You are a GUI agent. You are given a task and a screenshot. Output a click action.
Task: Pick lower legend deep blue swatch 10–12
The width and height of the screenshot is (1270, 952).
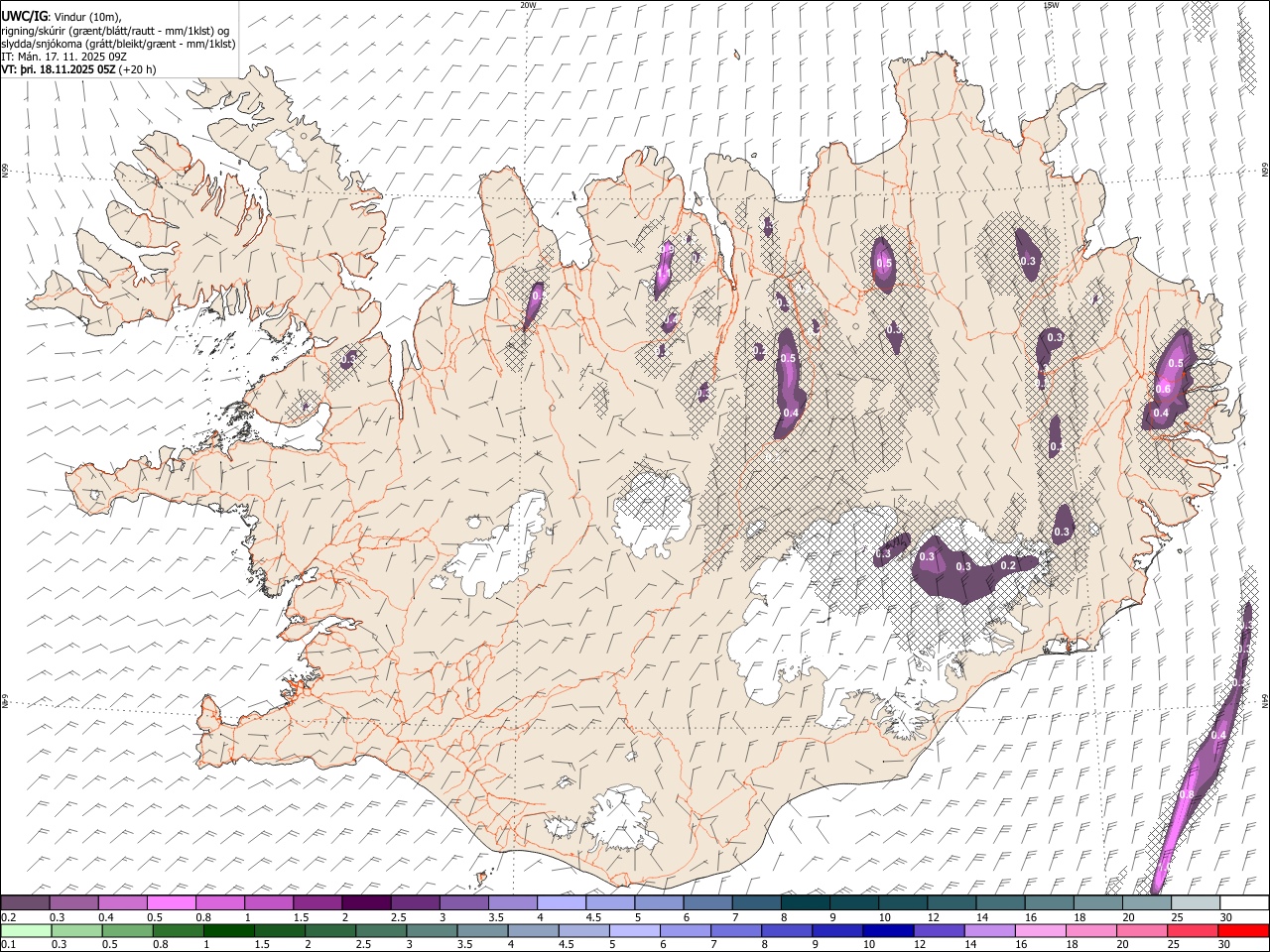point(886,930)
